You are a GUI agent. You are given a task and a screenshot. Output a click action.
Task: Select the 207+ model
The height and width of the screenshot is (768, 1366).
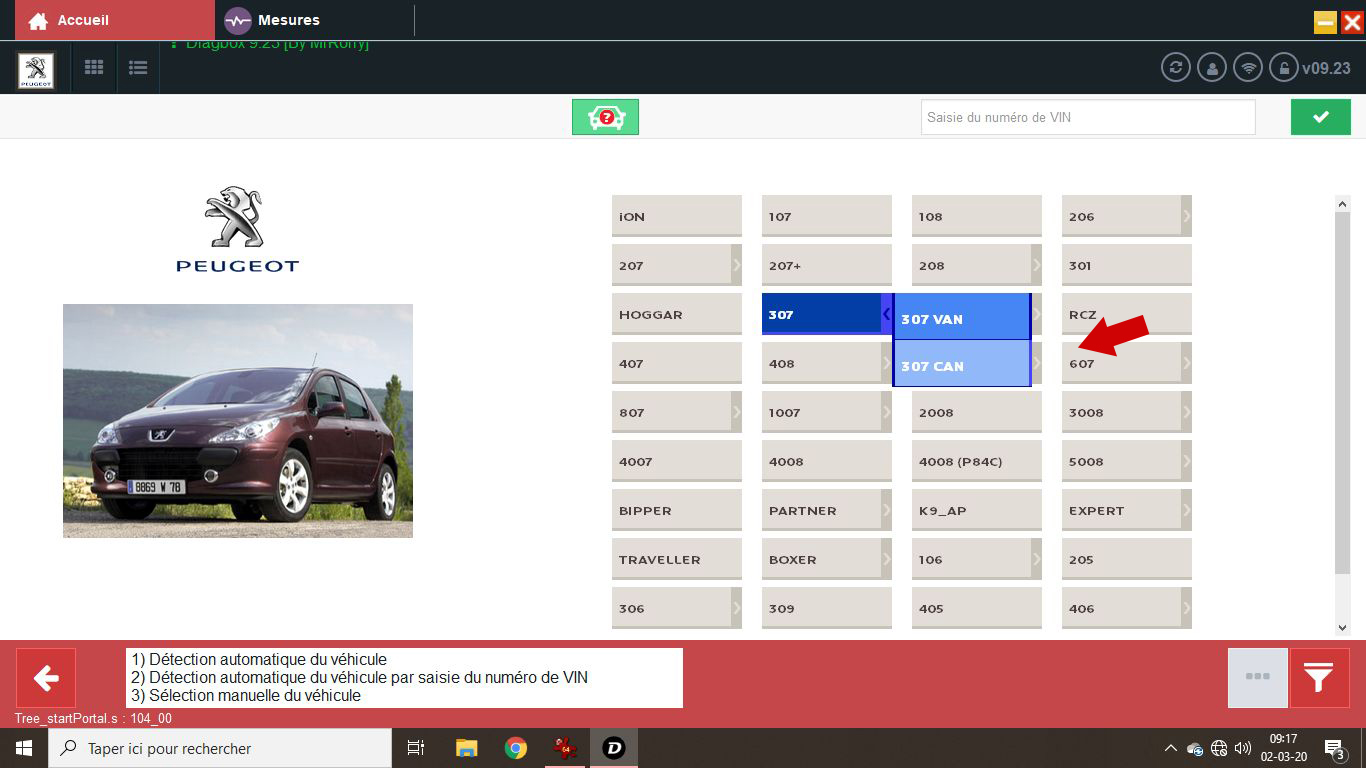point(827,265)
